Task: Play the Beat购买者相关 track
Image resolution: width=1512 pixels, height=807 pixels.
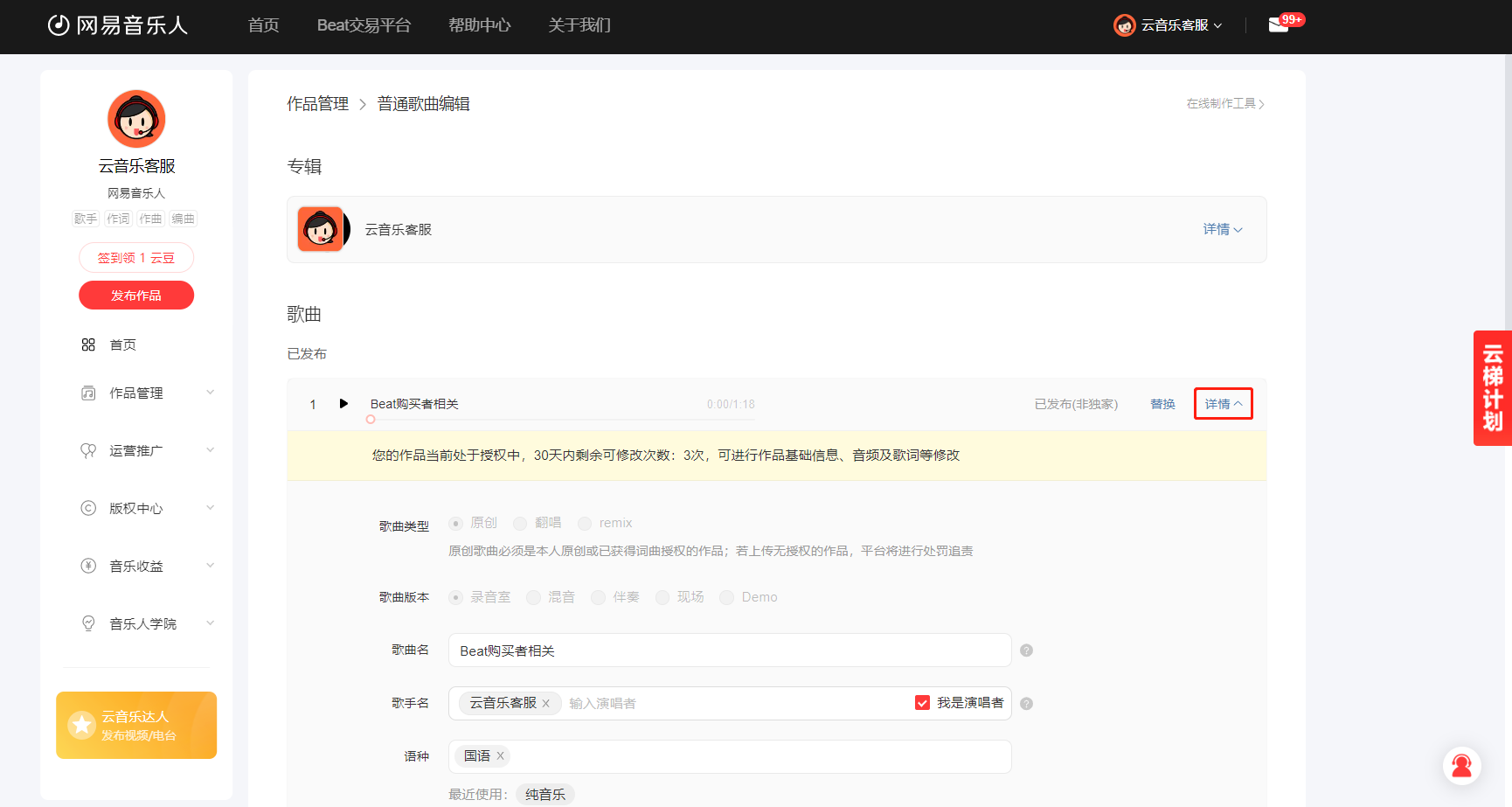Action: click(x=343, y=404)
